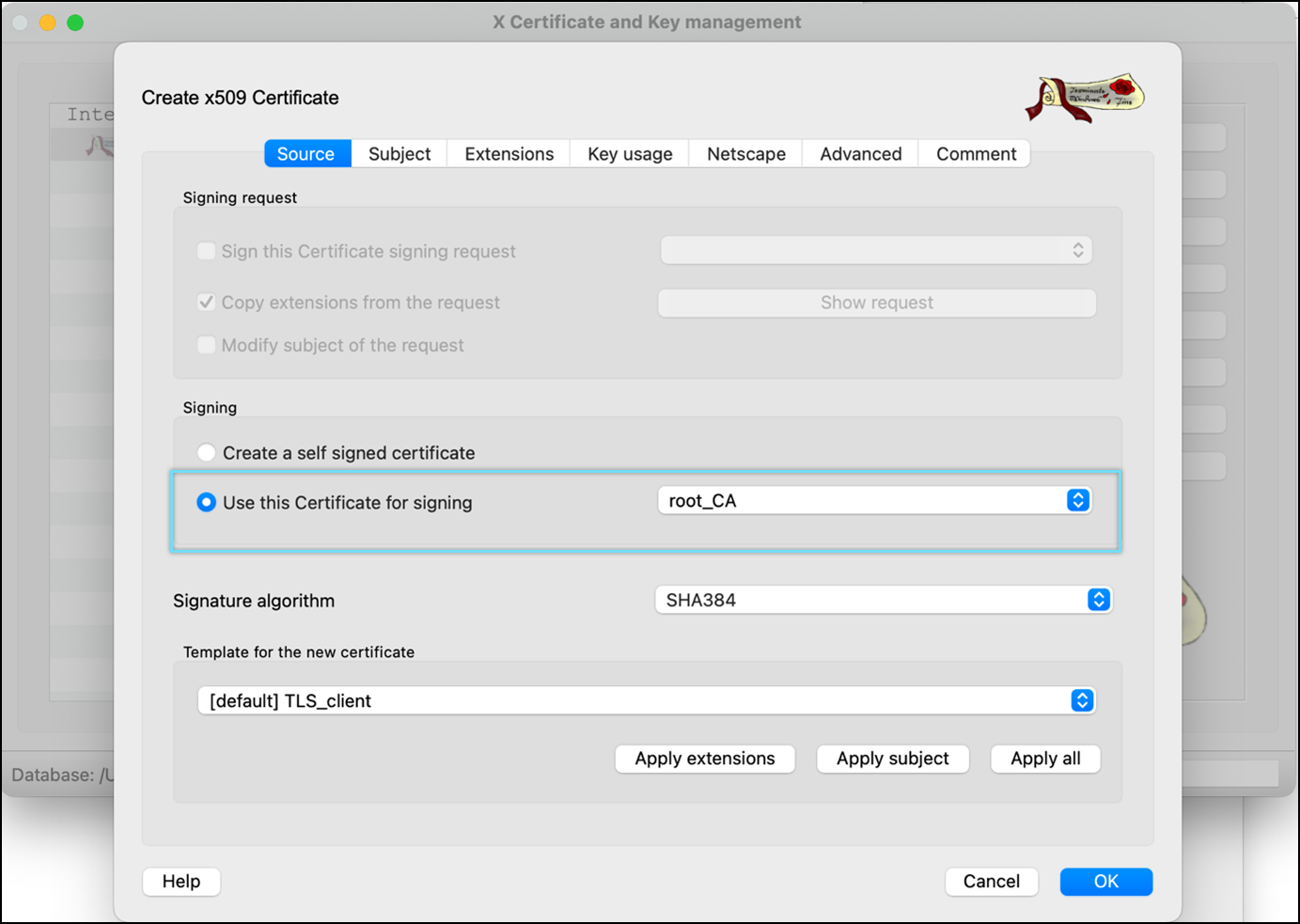Open the Extensions tab
1300x924 pixels.
click(x=509, y=154)
